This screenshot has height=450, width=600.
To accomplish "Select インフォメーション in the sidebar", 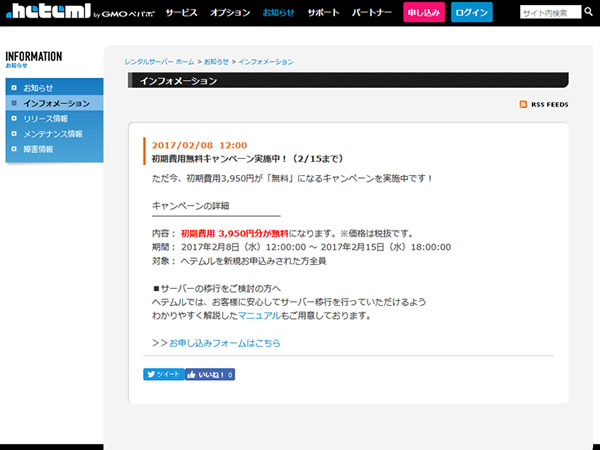I will (54, 103).
